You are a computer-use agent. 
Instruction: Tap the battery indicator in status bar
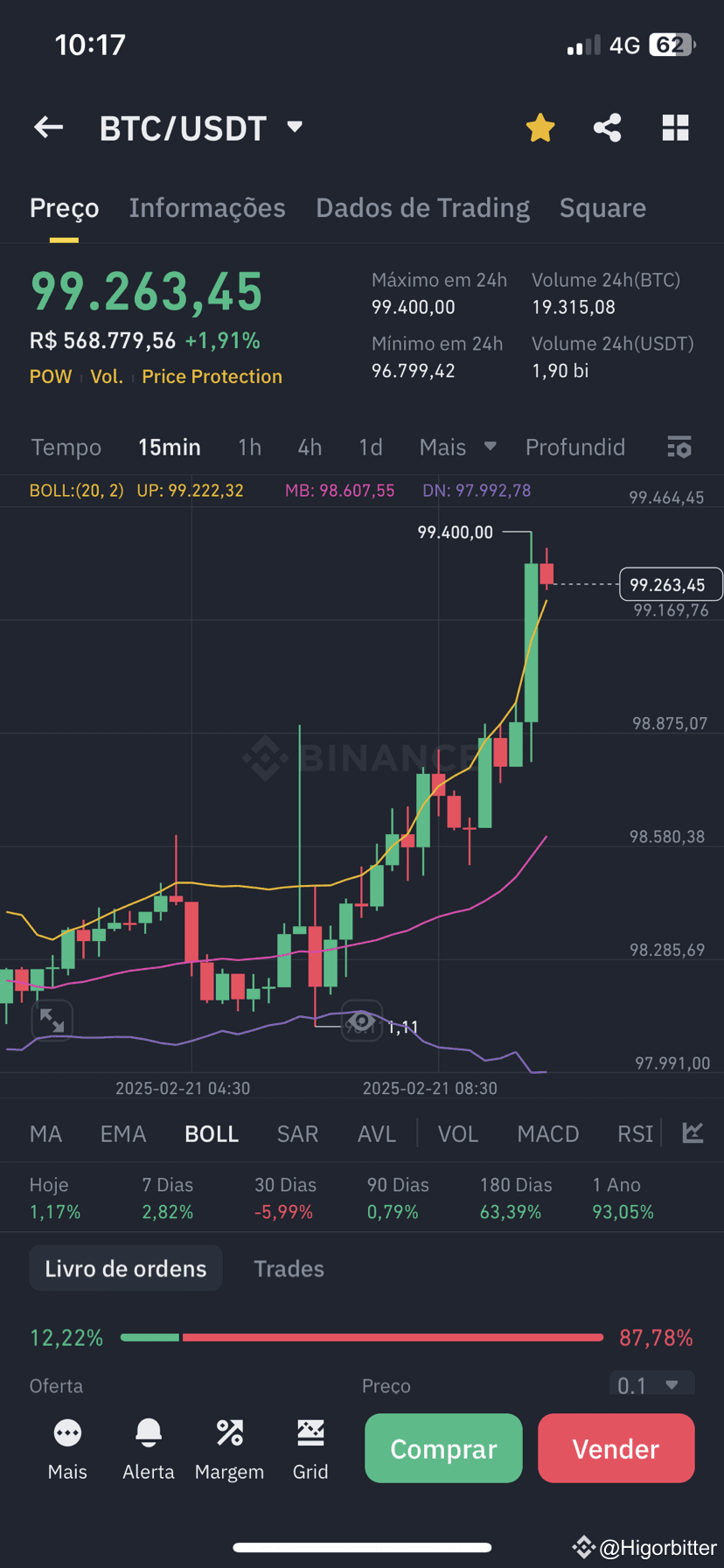(x=672, y=45)
